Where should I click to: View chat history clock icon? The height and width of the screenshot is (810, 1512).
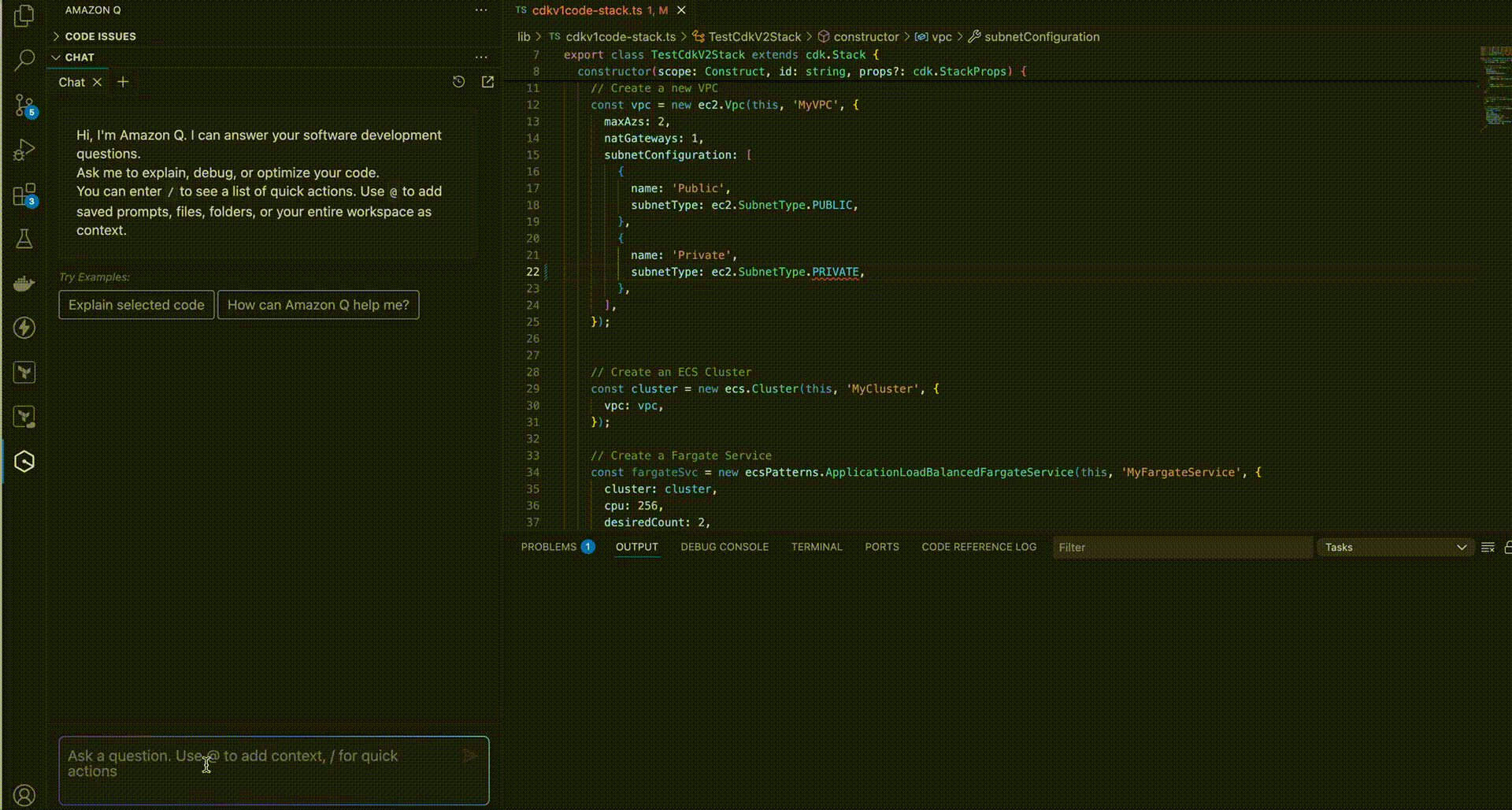coord(458,82)
